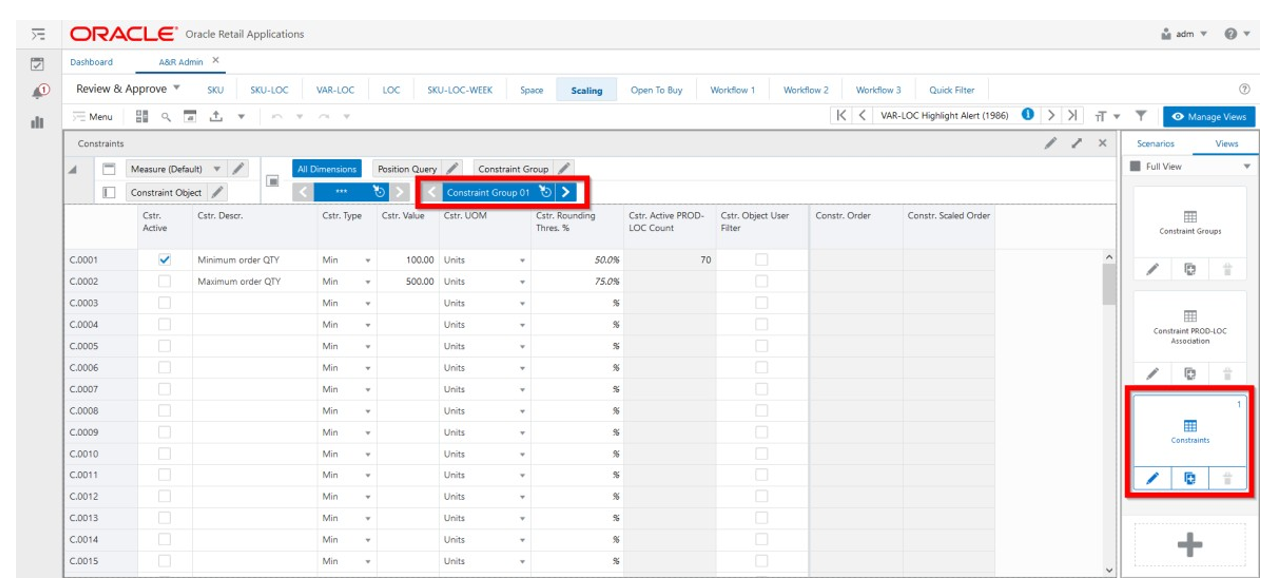Uncheck Cstr. Active for C.0001
This screenshot has height=588, width=1283.
(165, 259)
